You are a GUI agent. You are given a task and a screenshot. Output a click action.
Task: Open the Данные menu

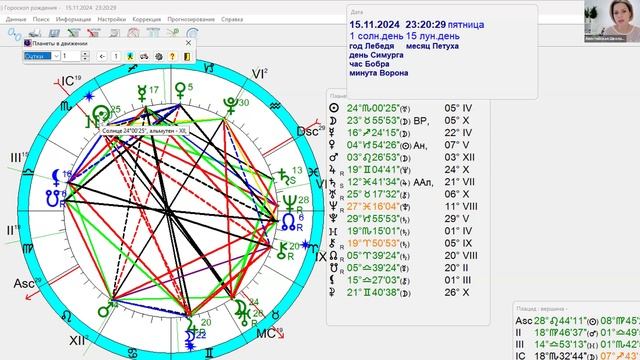(x=16, y=19)
